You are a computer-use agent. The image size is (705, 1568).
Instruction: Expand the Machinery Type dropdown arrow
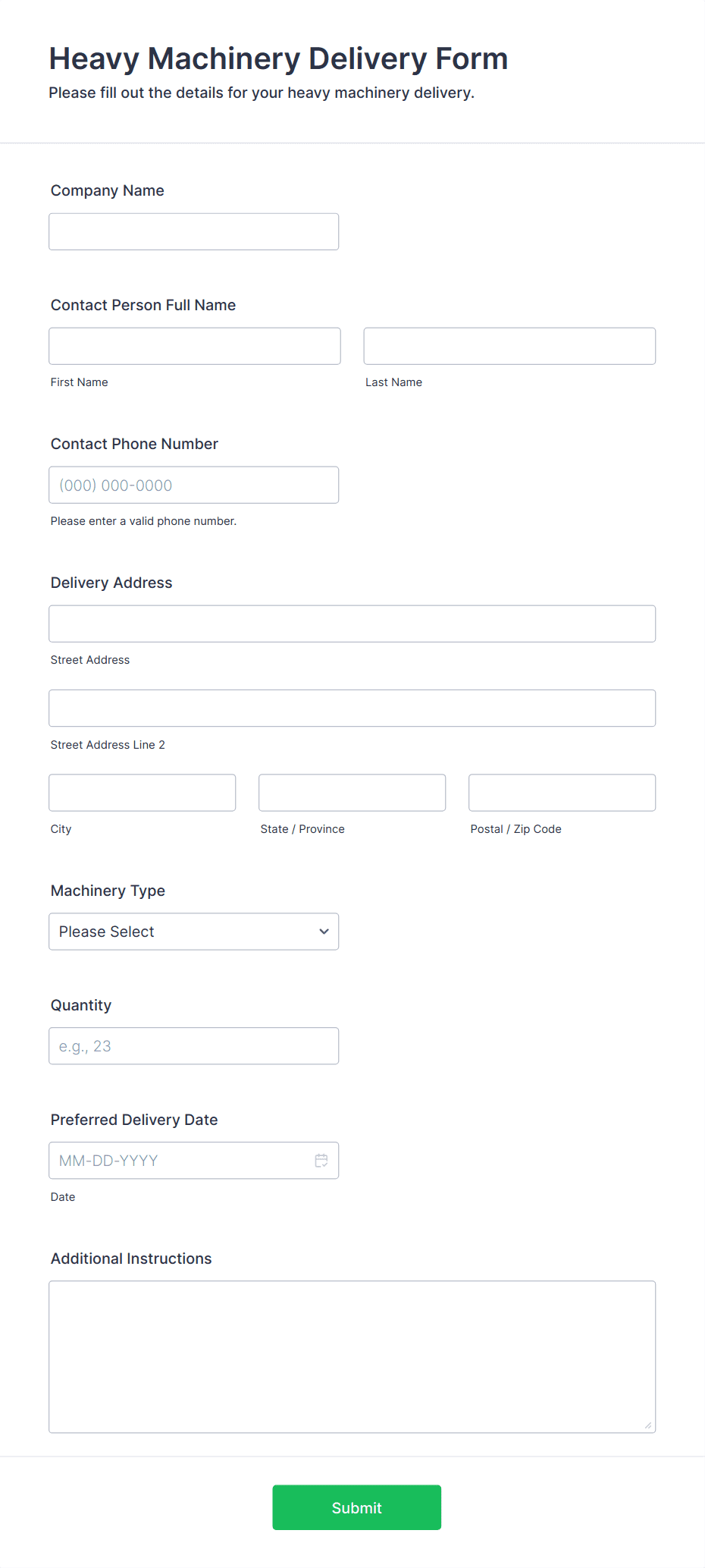[x=324, y=932]
